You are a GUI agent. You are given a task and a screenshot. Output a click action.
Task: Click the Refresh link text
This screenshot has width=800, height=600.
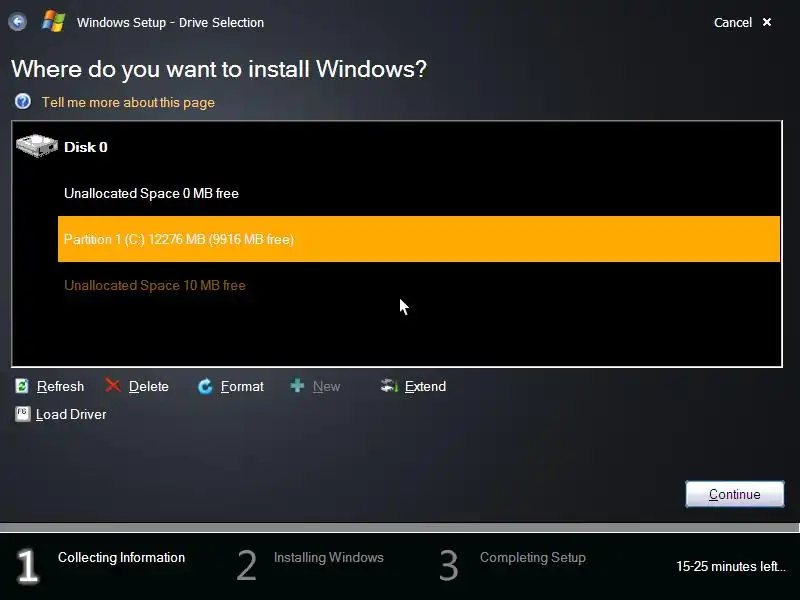tap(60, 387)
